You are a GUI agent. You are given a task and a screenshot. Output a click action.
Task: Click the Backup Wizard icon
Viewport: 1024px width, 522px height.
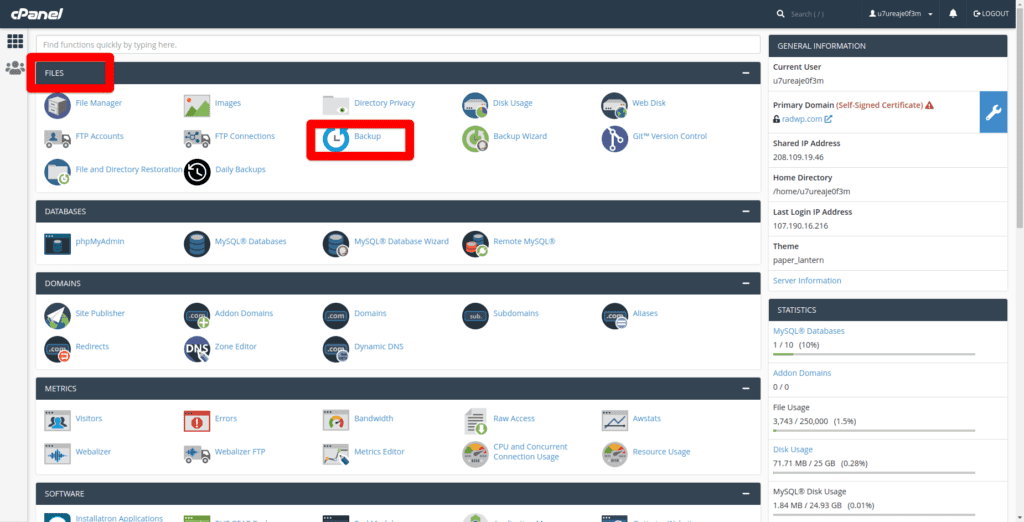tap(475, 137)
